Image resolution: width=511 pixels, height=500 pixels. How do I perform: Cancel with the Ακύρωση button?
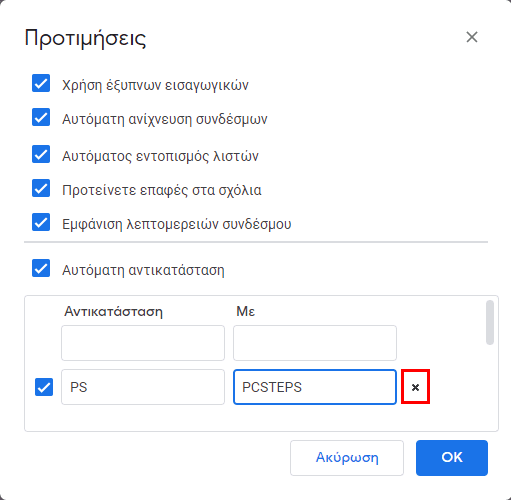click(347, 458)
